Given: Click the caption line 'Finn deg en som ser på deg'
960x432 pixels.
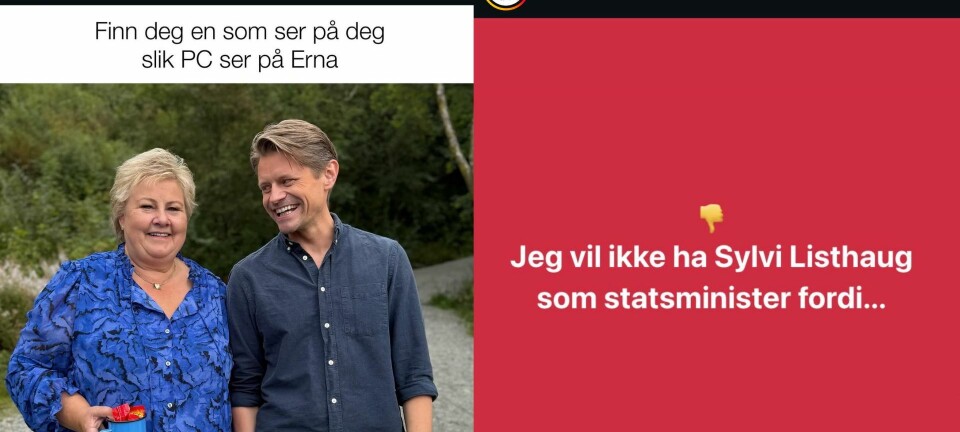Looking at the screenshot, I should 239,32.
